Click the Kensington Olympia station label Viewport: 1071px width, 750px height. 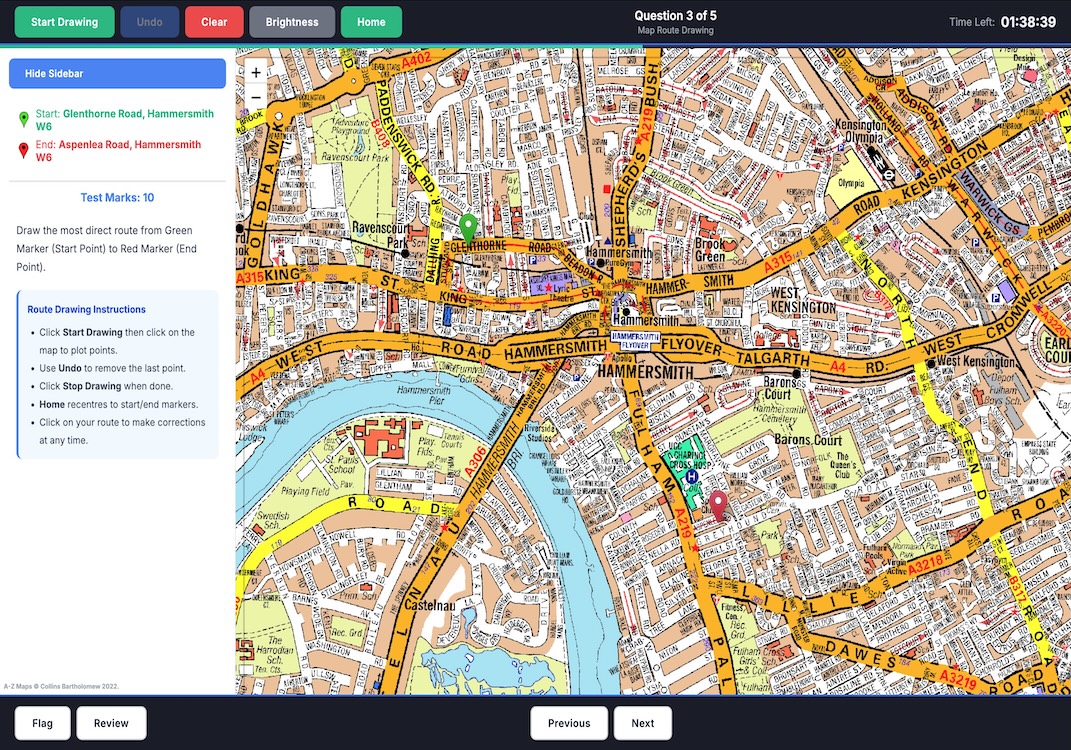click(860, 130)
